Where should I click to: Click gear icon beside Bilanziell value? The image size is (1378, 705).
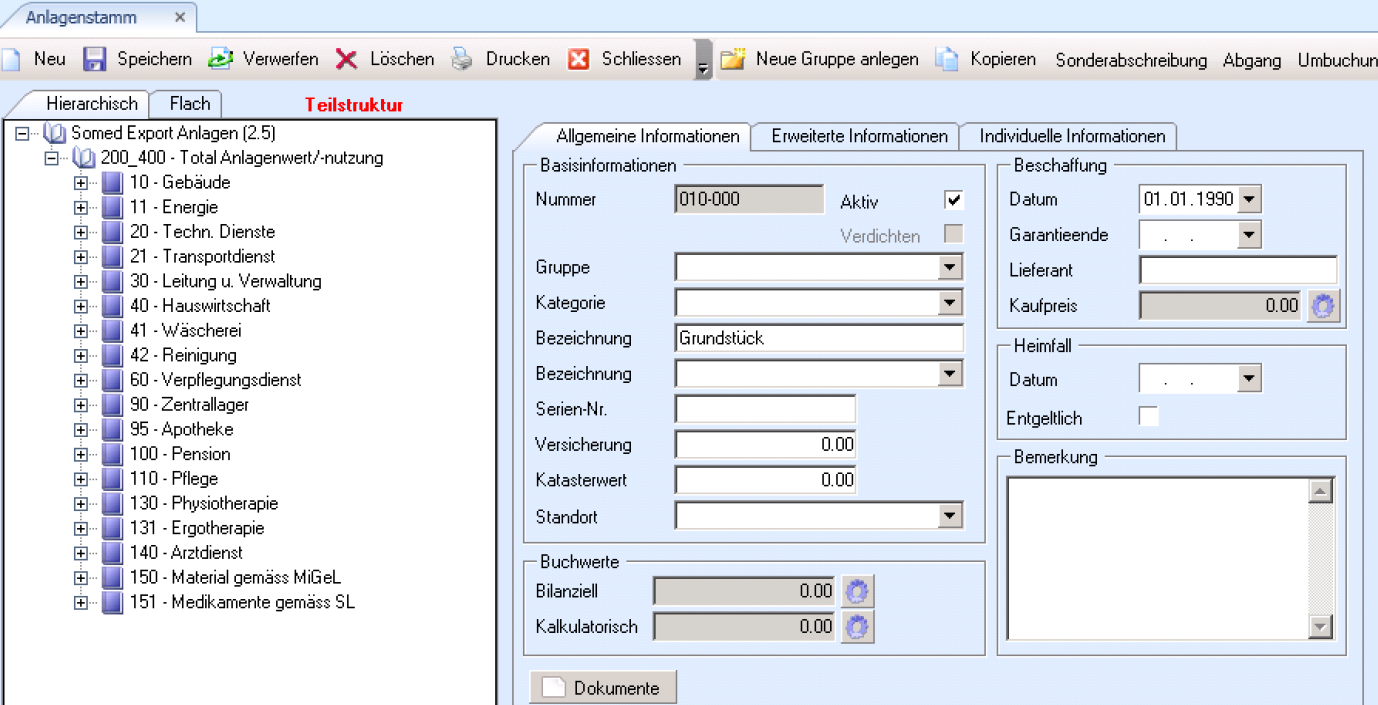pyautogui.click(x=856, y=591)
